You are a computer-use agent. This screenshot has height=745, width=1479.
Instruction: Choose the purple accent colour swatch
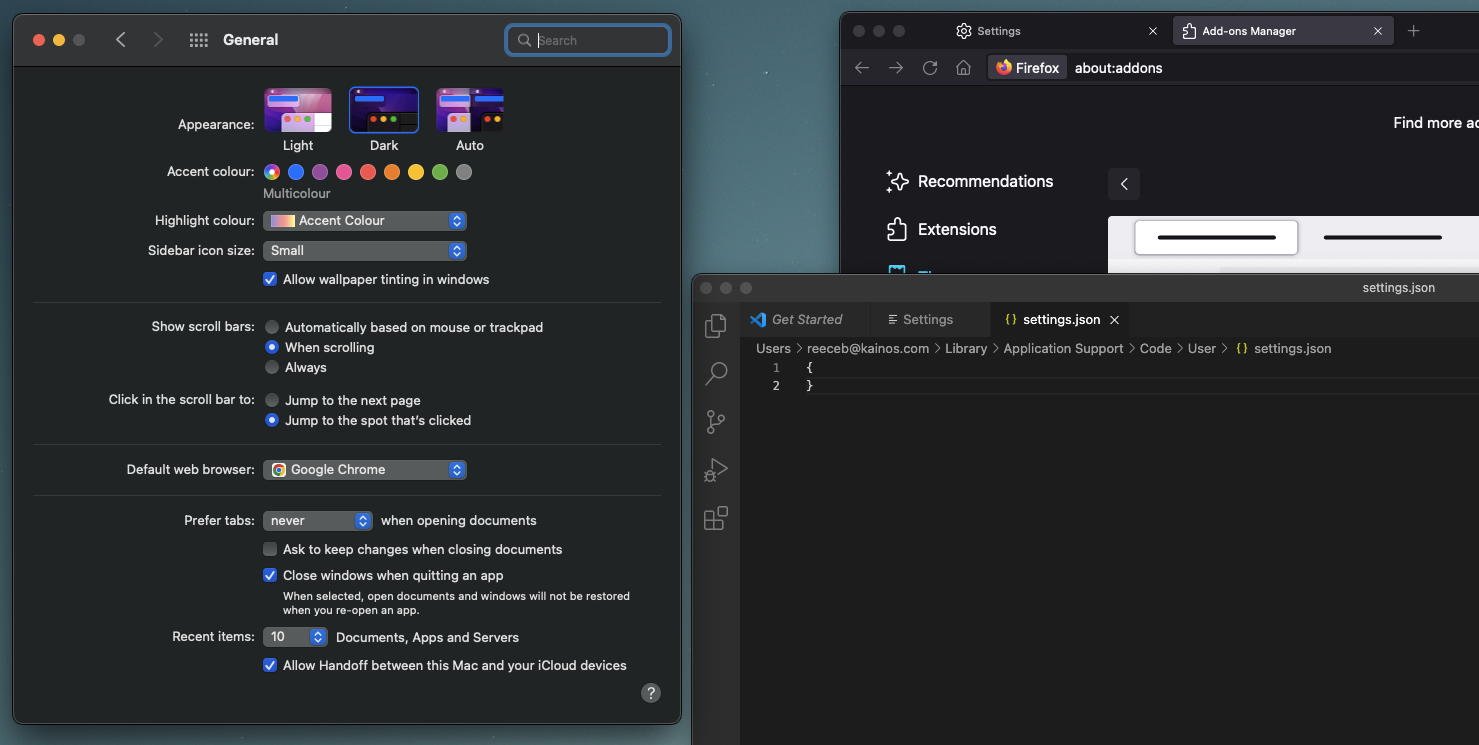[320, 172]
